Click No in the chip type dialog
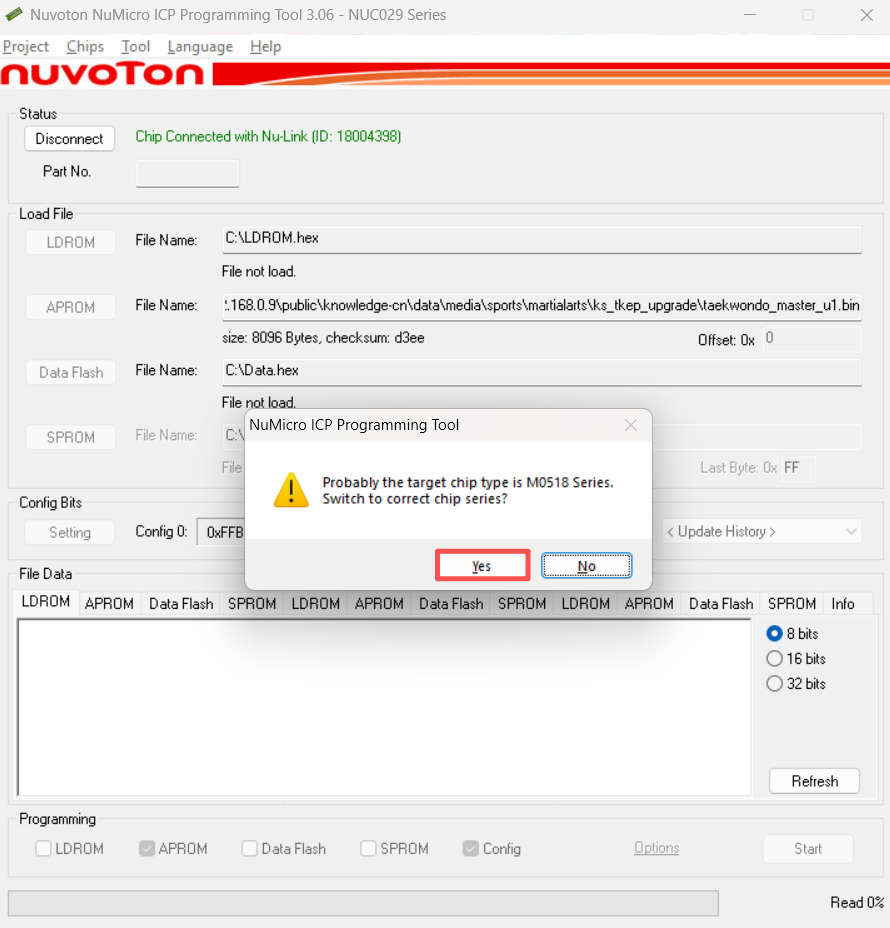890x928 pixels. [586, 566]
